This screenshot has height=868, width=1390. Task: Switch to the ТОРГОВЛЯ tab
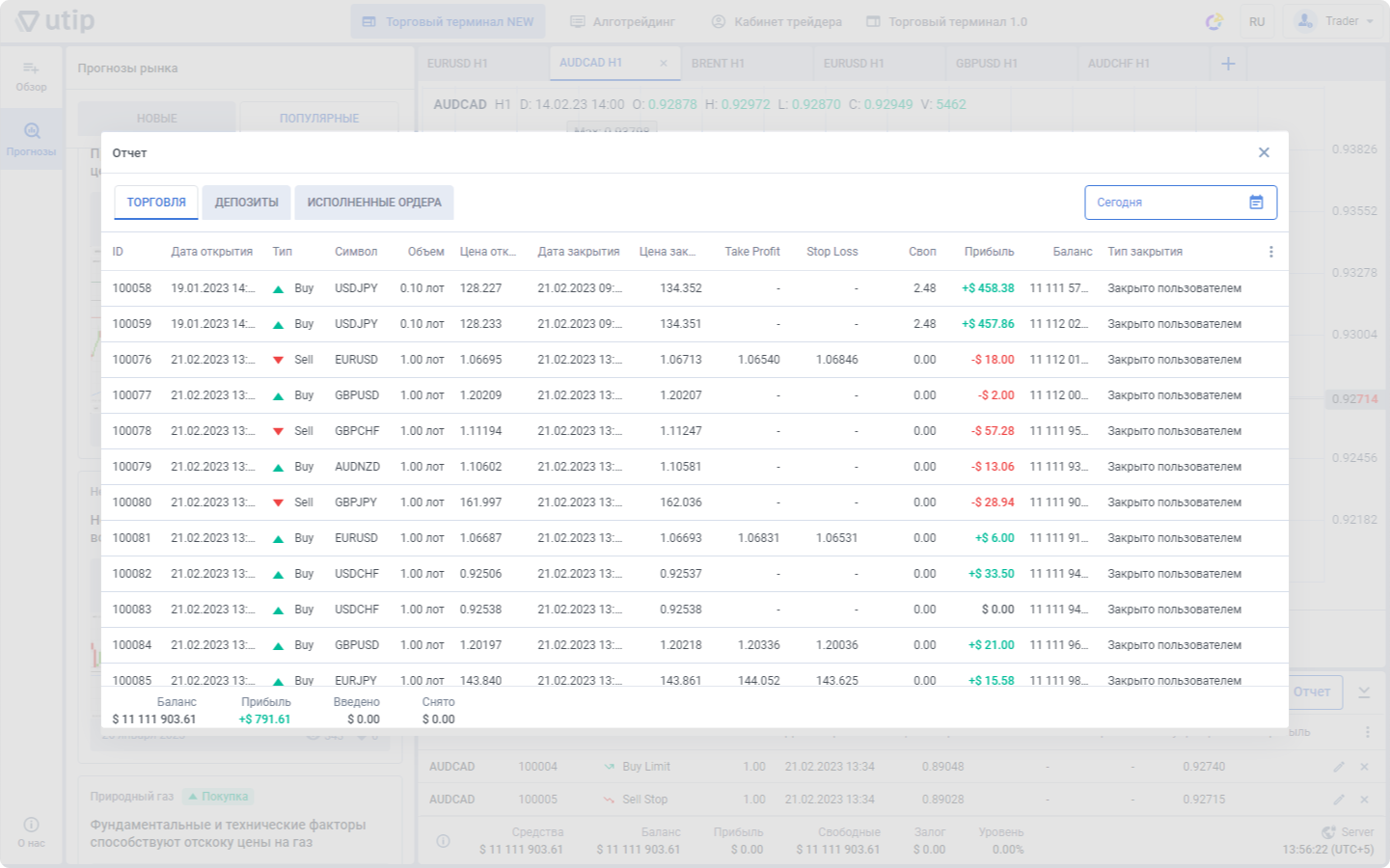[x=156, y=203]
